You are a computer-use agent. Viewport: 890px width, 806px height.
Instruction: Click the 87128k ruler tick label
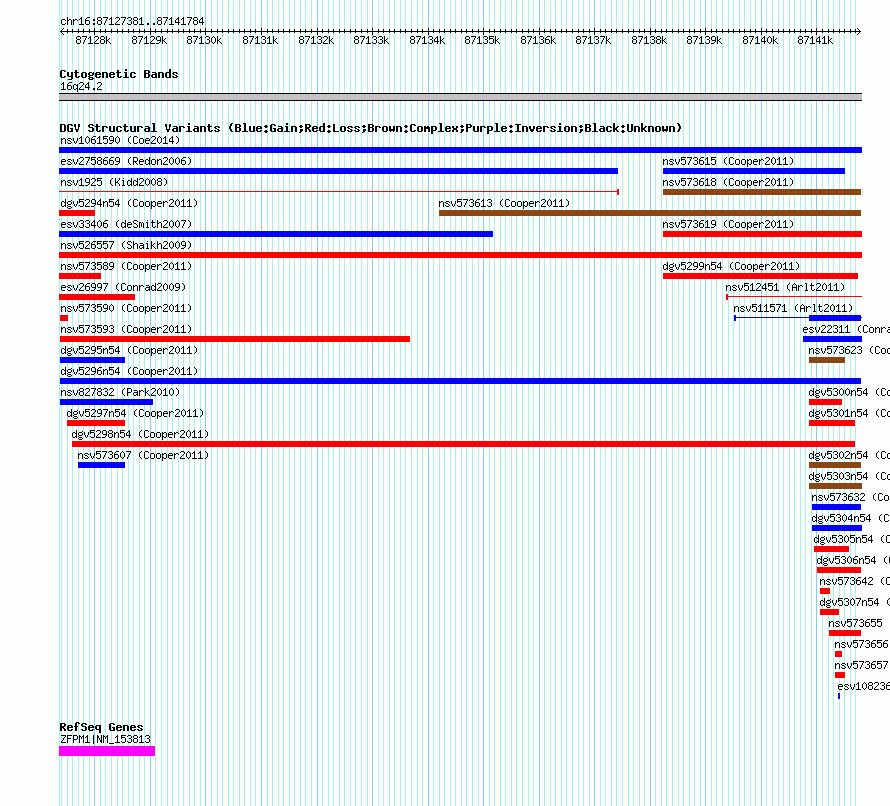click(x=93, y=40)
